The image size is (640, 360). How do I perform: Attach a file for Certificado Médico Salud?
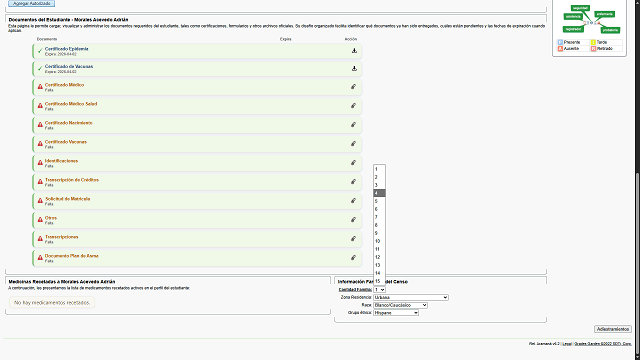(353, 106)
